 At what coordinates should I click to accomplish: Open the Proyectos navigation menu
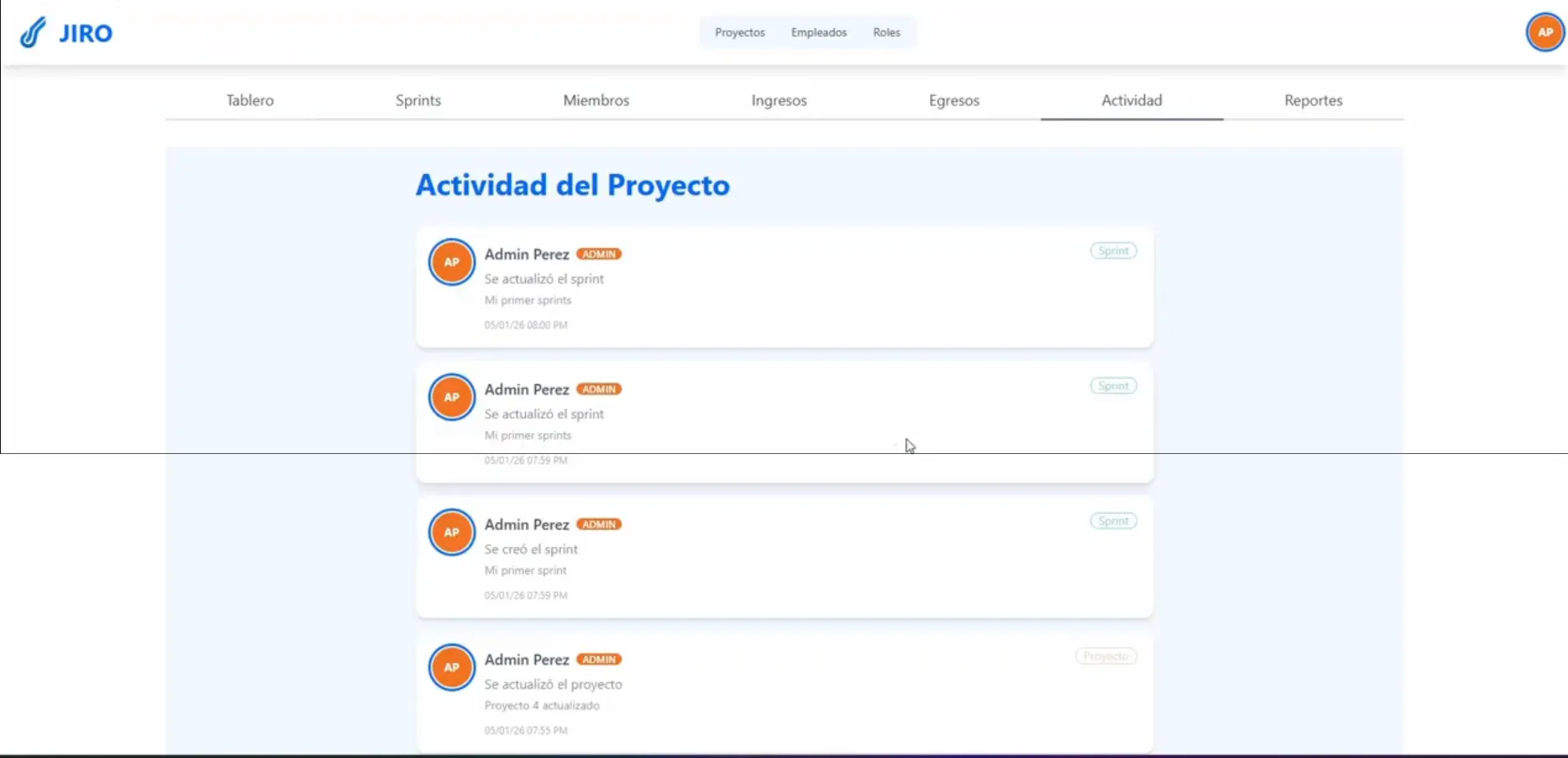(x=739, y=32)
